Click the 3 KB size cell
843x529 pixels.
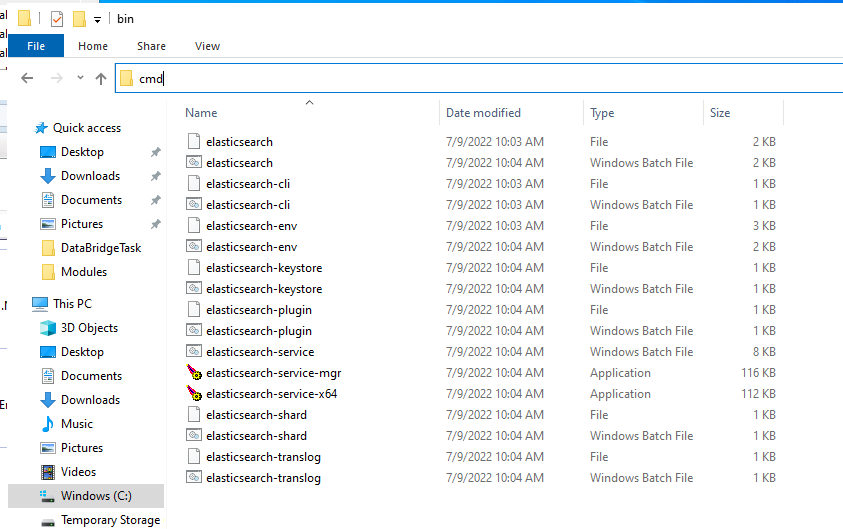click(x=764, y=226)
